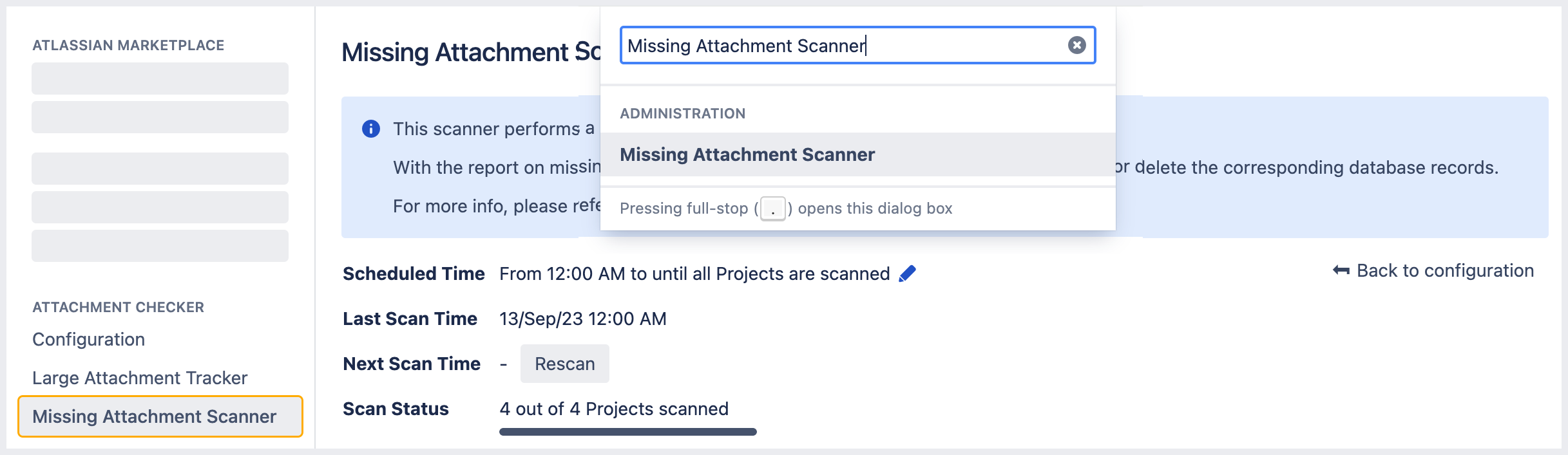Image resolution: width=1568 pixels, height=455 pixels.
Task: Click the pencil icon to edit Scheduled Time
Action: (908, 272)
